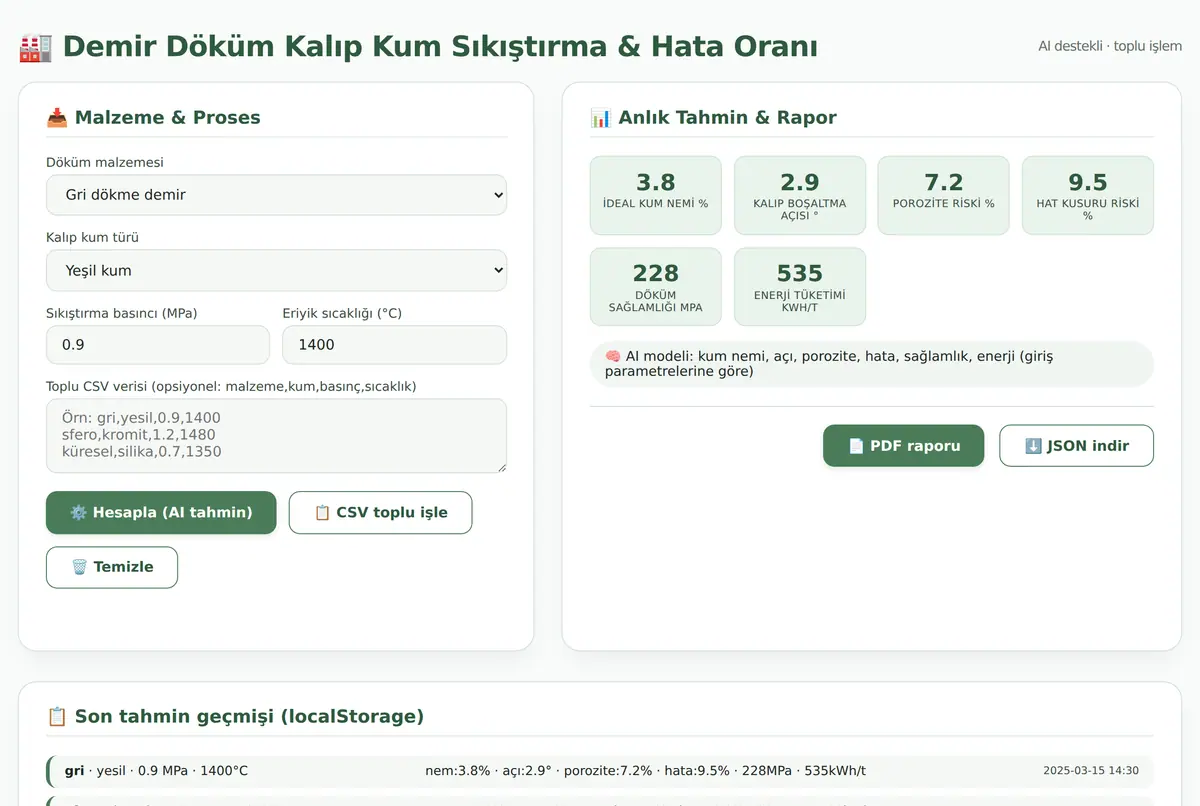This screenshot has width=1200, height=806.
Task: Open the Döküm malzemesi dropdown
Action: [x=276, y=195]
